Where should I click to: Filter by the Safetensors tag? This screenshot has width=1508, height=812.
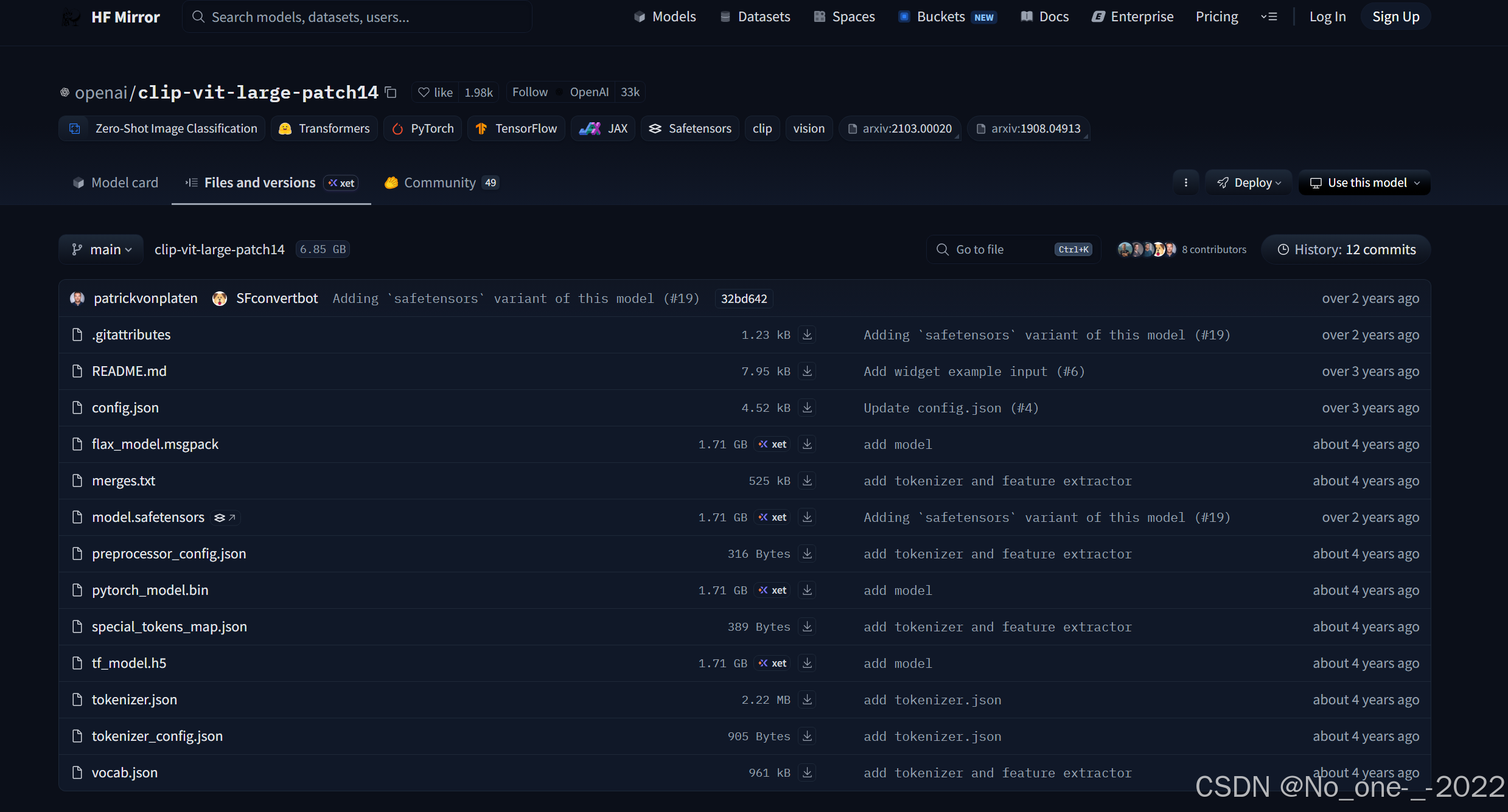[690, 128]
